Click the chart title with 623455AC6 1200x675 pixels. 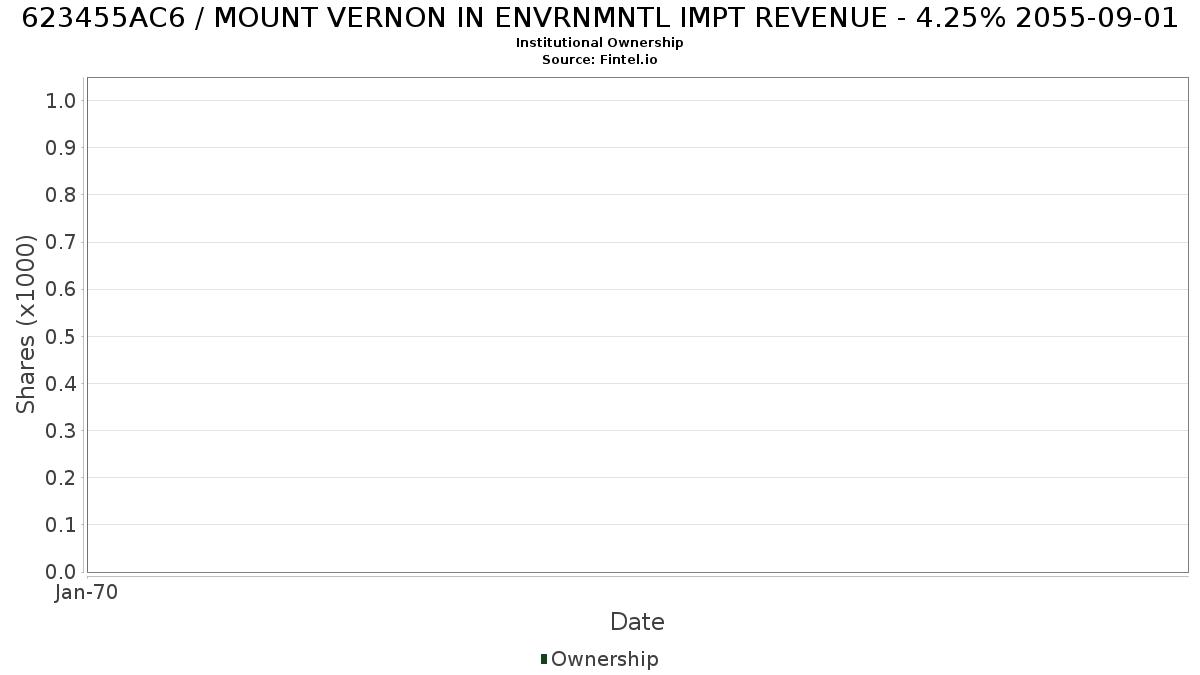[x=600, y=18]
